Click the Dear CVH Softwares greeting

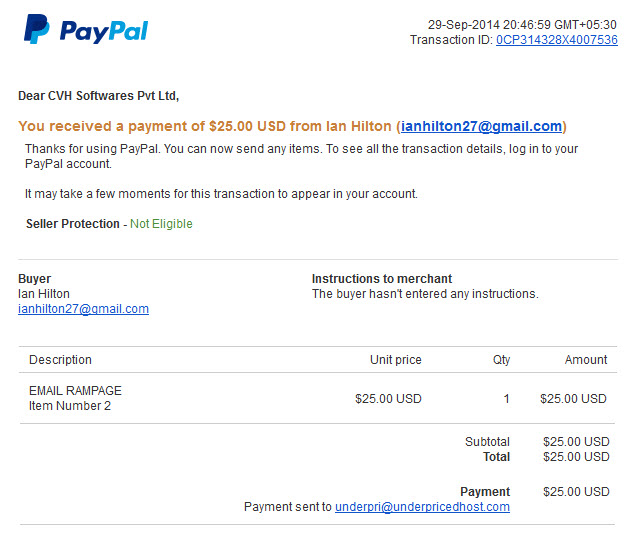[x=98, y=96]
